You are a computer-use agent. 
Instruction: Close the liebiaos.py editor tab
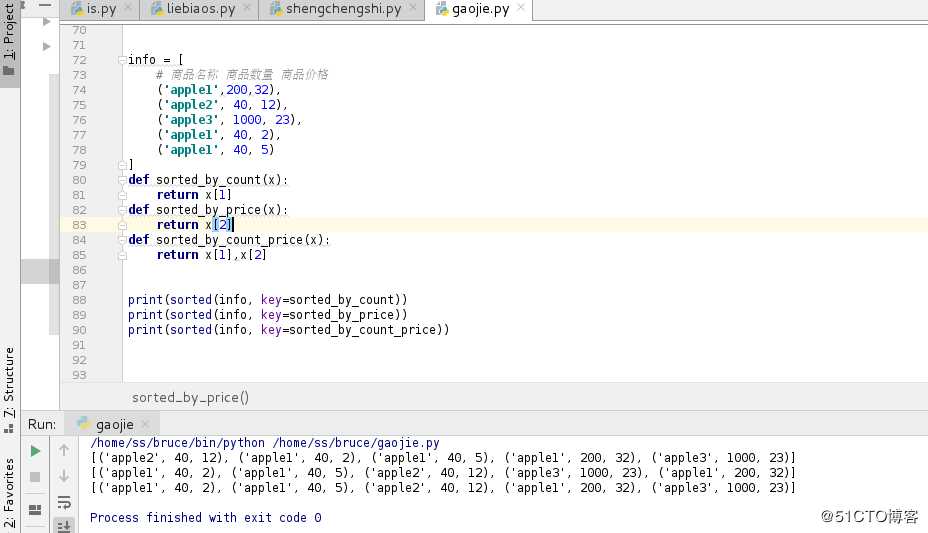coord(247,8)
